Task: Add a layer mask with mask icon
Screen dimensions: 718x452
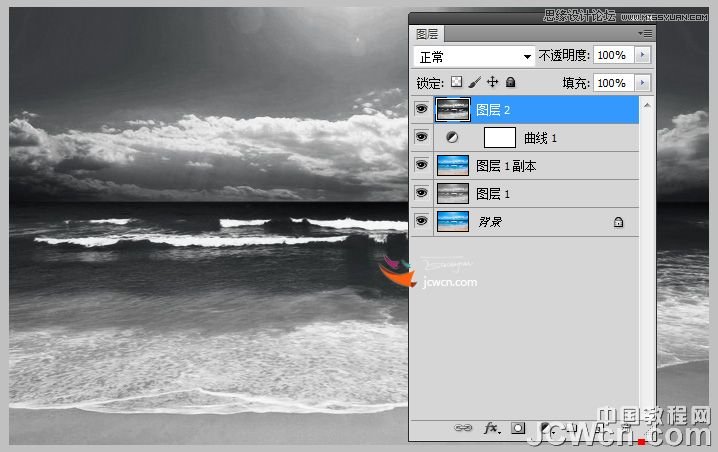Action: tap(518, 428)
